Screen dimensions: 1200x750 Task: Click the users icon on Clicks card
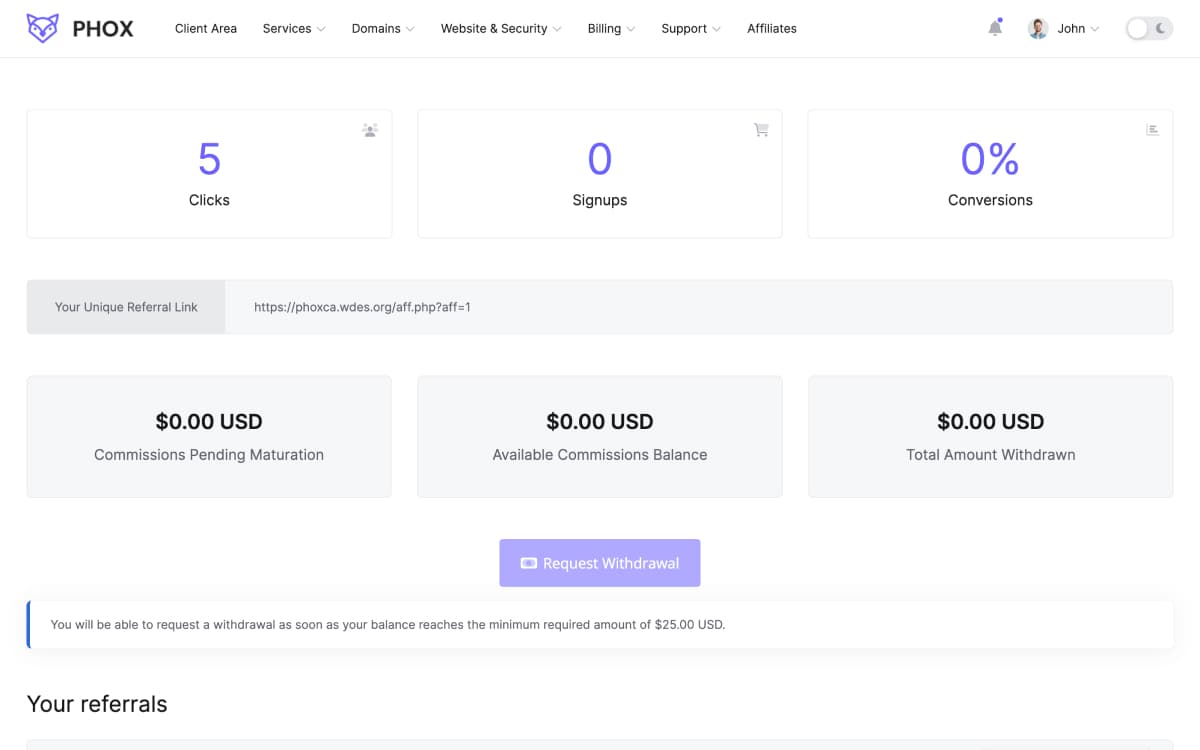[x=370, y=130]
